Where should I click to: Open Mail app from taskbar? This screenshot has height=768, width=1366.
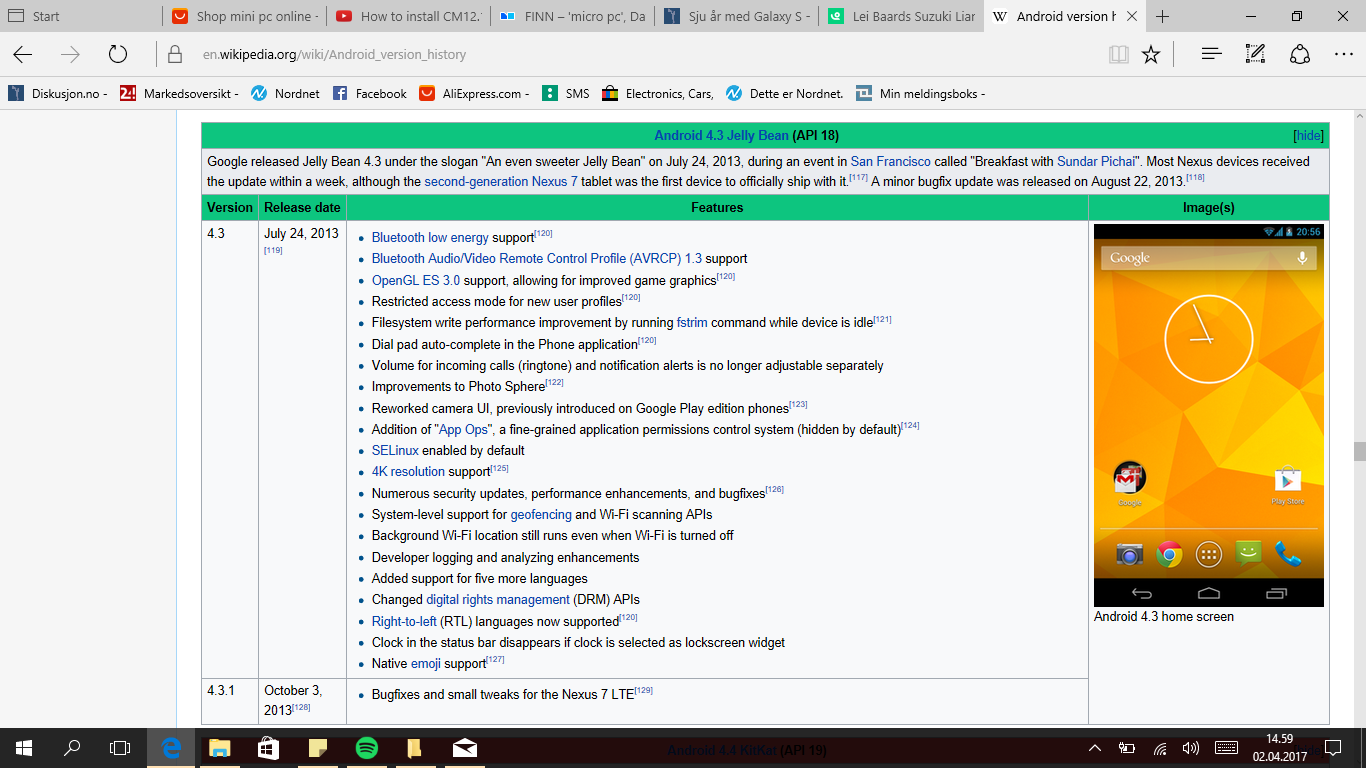[x=464, y=747]
